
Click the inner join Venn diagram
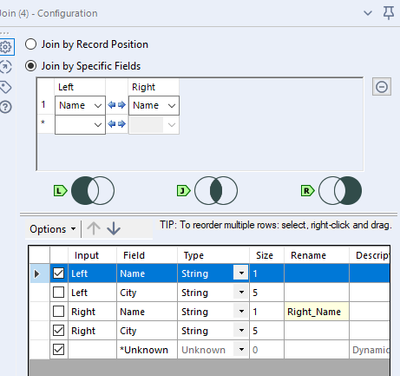tap(216, 190)
